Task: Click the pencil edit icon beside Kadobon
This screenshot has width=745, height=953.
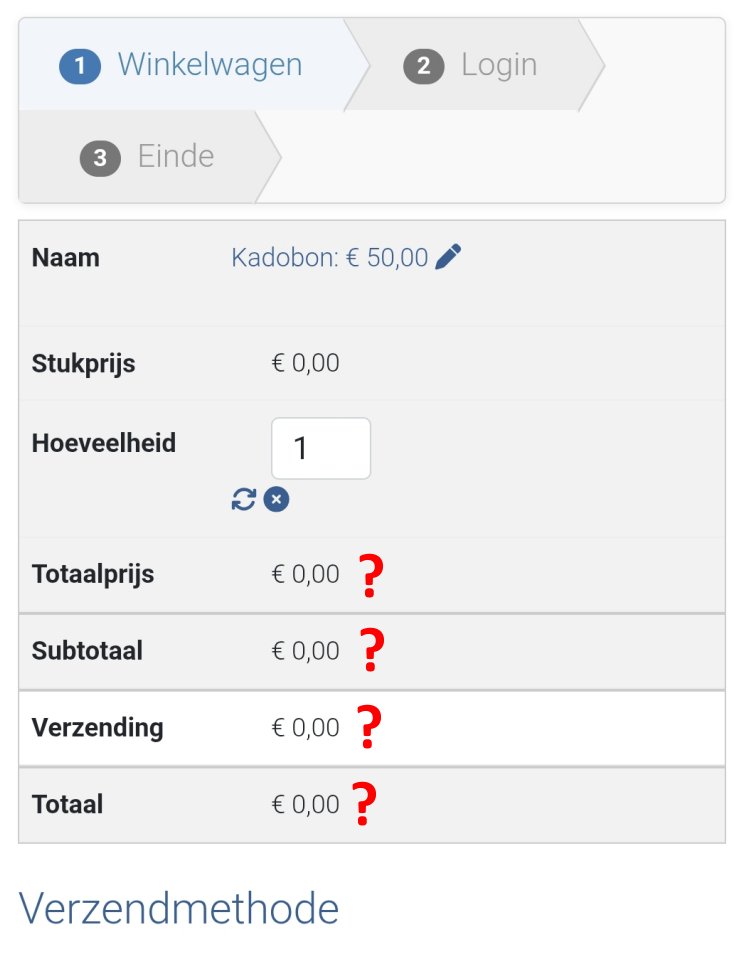Action: click(x=449, y=257)
